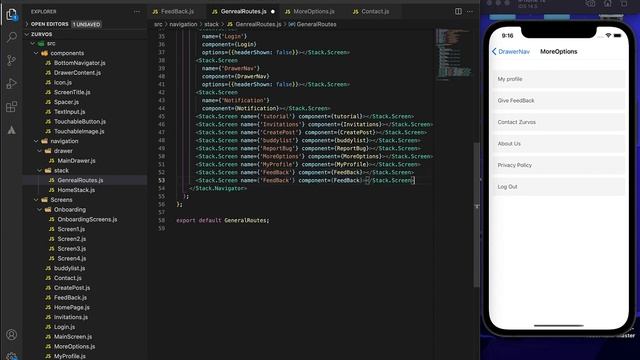Open Screen3.js file
Image resolution: width=640 pixels, height=360 pixels.
71,249
